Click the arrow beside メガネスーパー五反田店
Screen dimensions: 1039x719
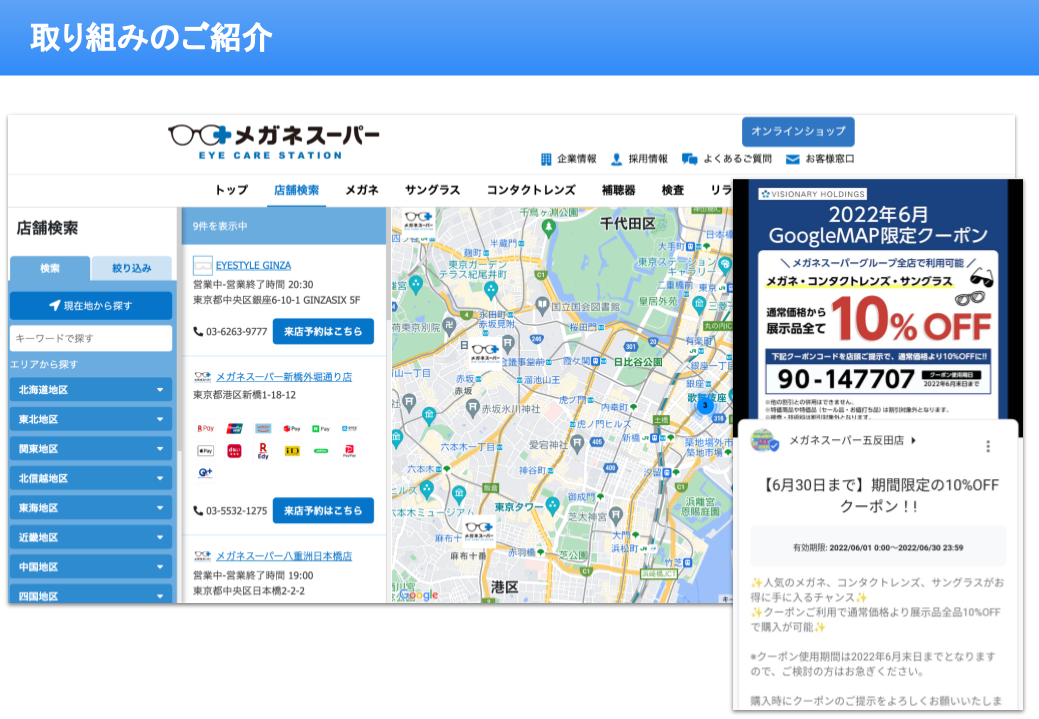(914, 440)
